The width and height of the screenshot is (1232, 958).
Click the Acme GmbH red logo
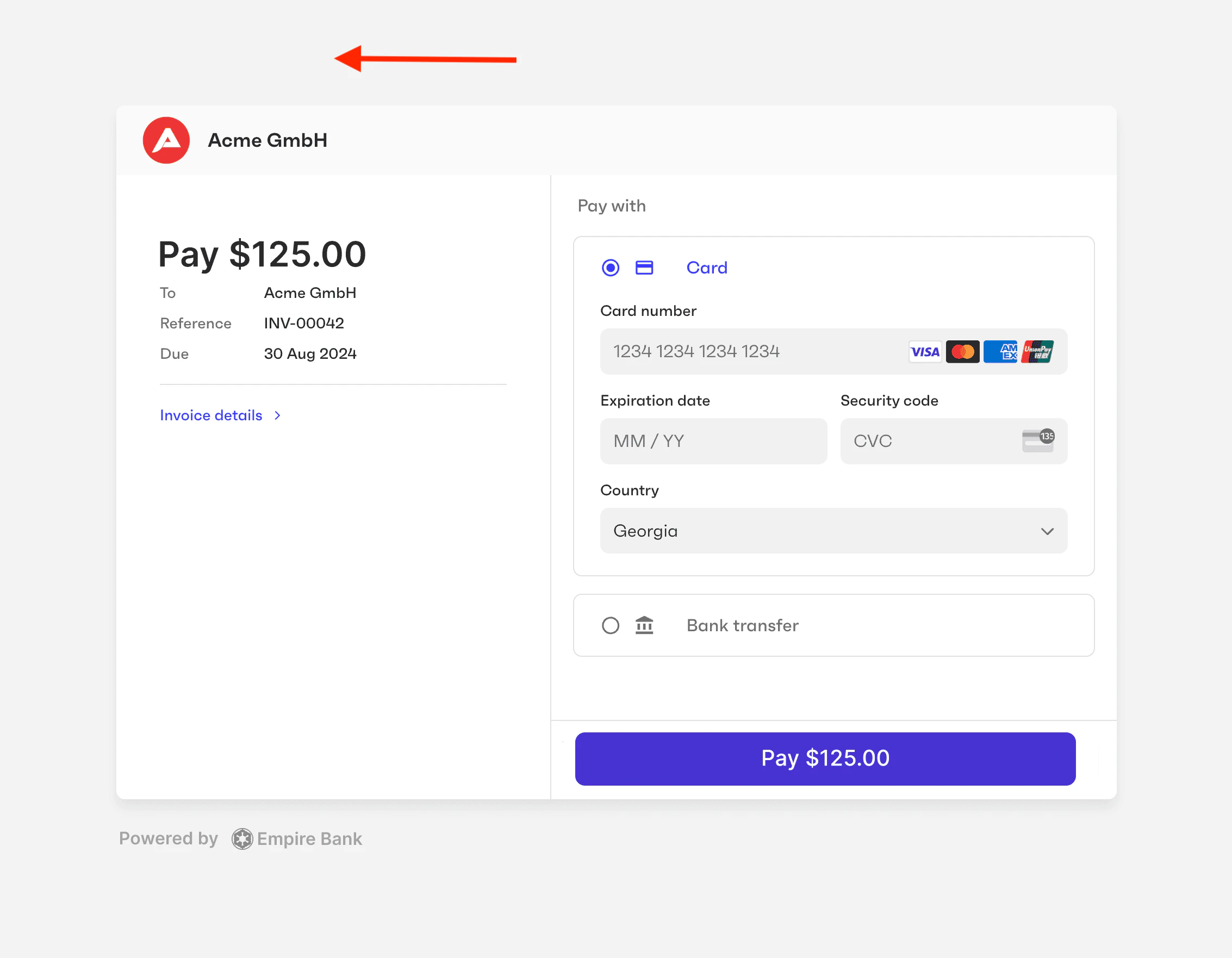pyautogui.click(x=166, y=140)
